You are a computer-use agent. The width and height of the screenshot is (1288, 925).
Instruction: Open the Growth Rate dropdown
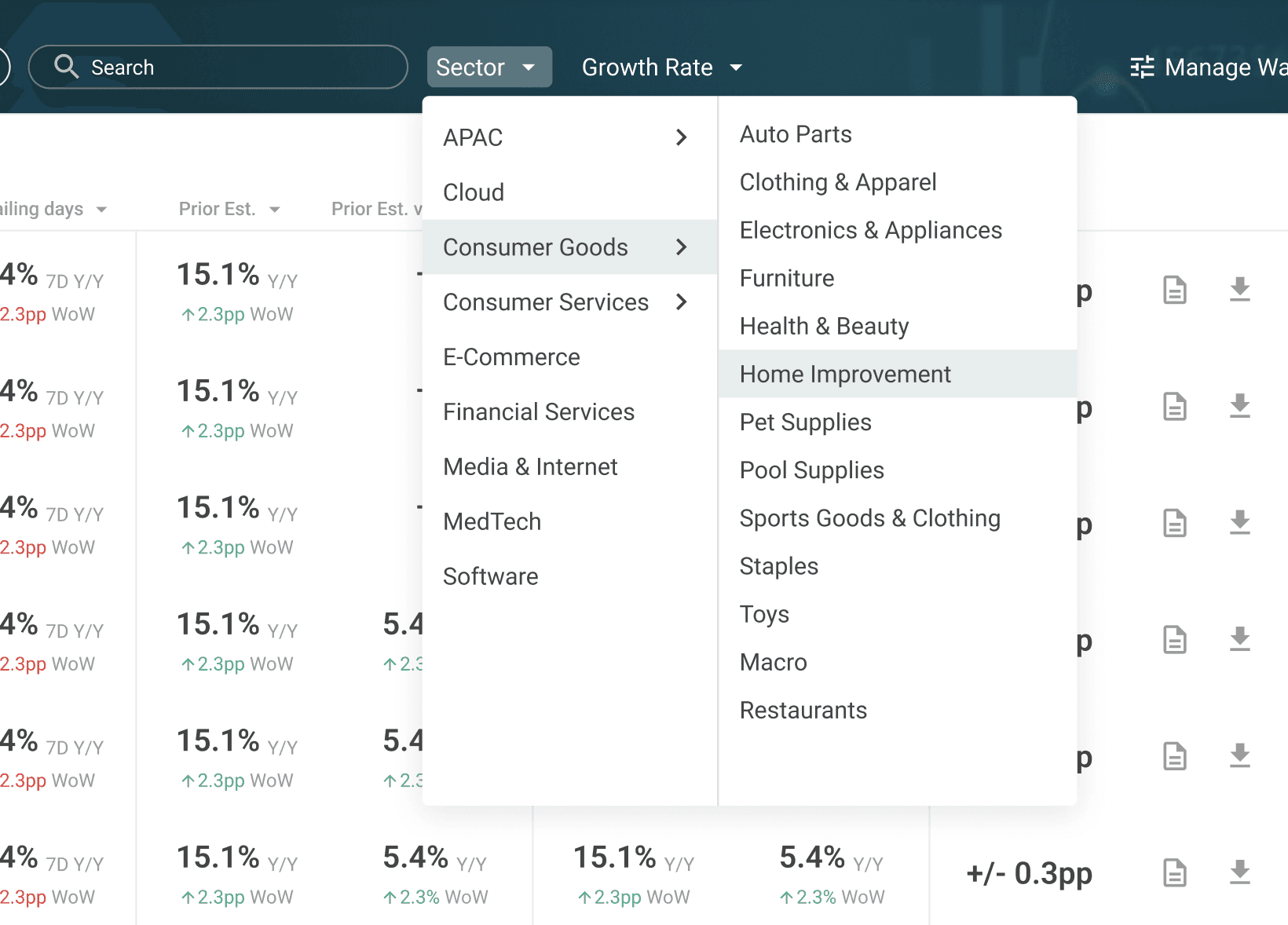tap(662, 67)
